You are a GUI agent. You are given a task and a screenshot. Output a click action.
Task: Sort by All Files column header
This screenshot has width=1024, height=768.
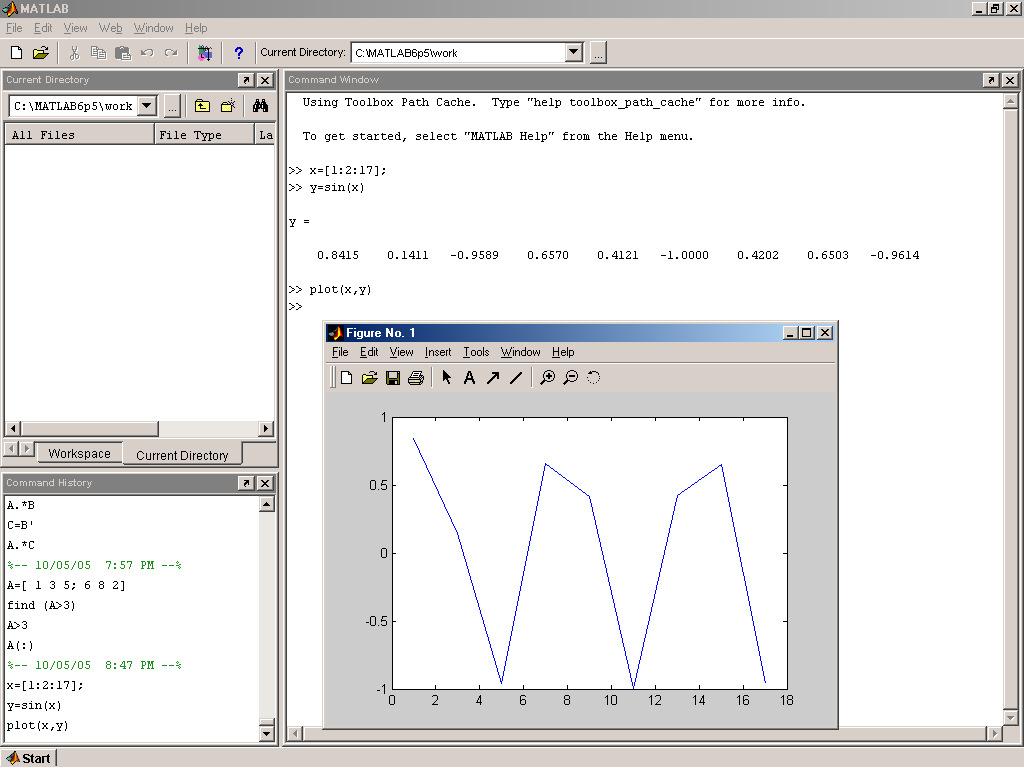coord(79,135)
